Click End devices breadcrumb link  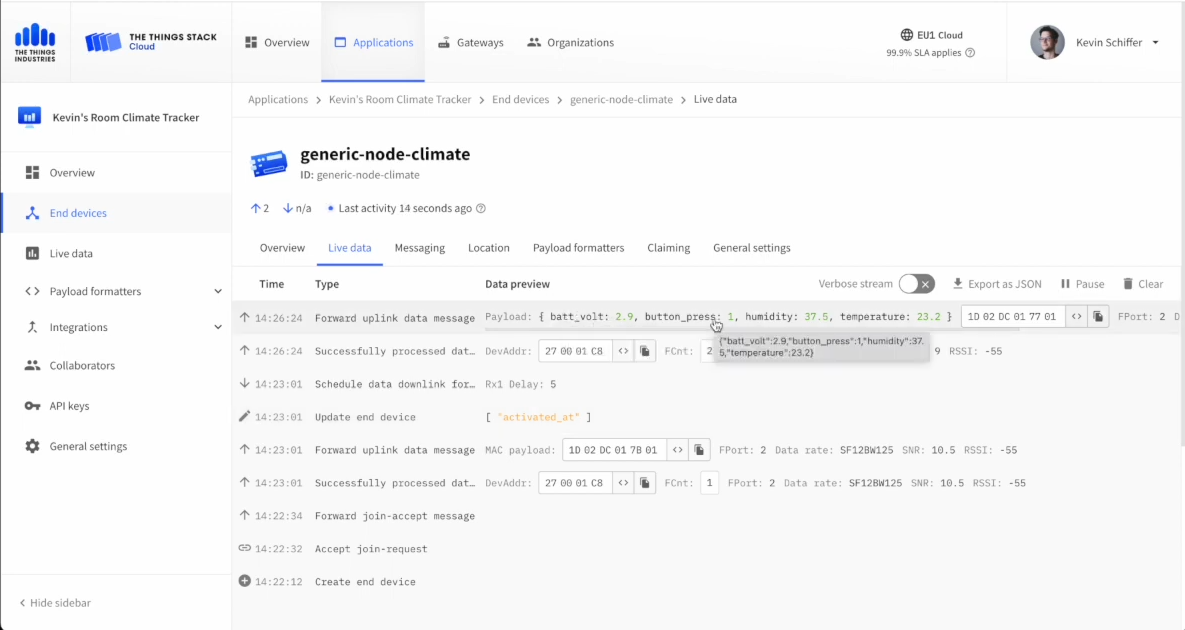pos(518,100)
